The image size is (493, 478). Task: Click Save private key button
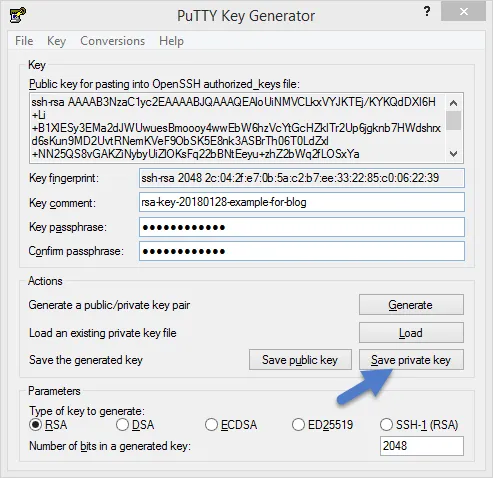(x=411, y=360)
